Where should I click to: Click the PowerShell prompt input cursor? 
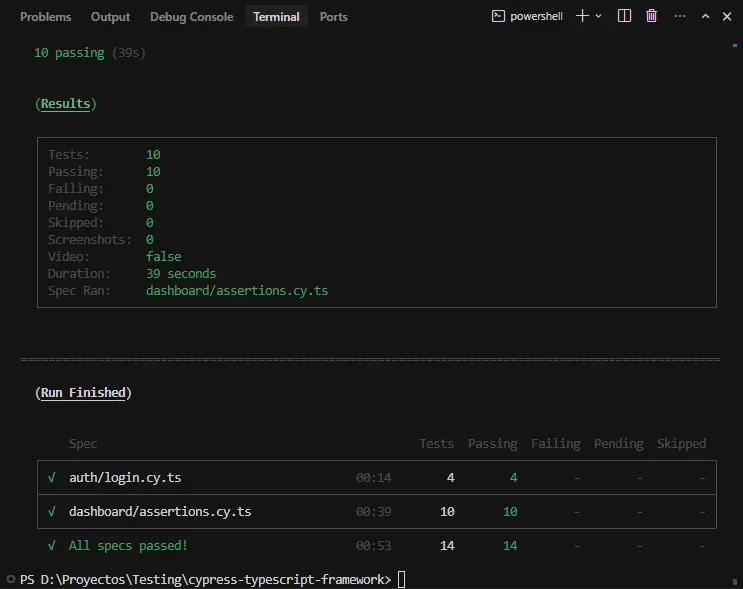click(x=401, y=580)
